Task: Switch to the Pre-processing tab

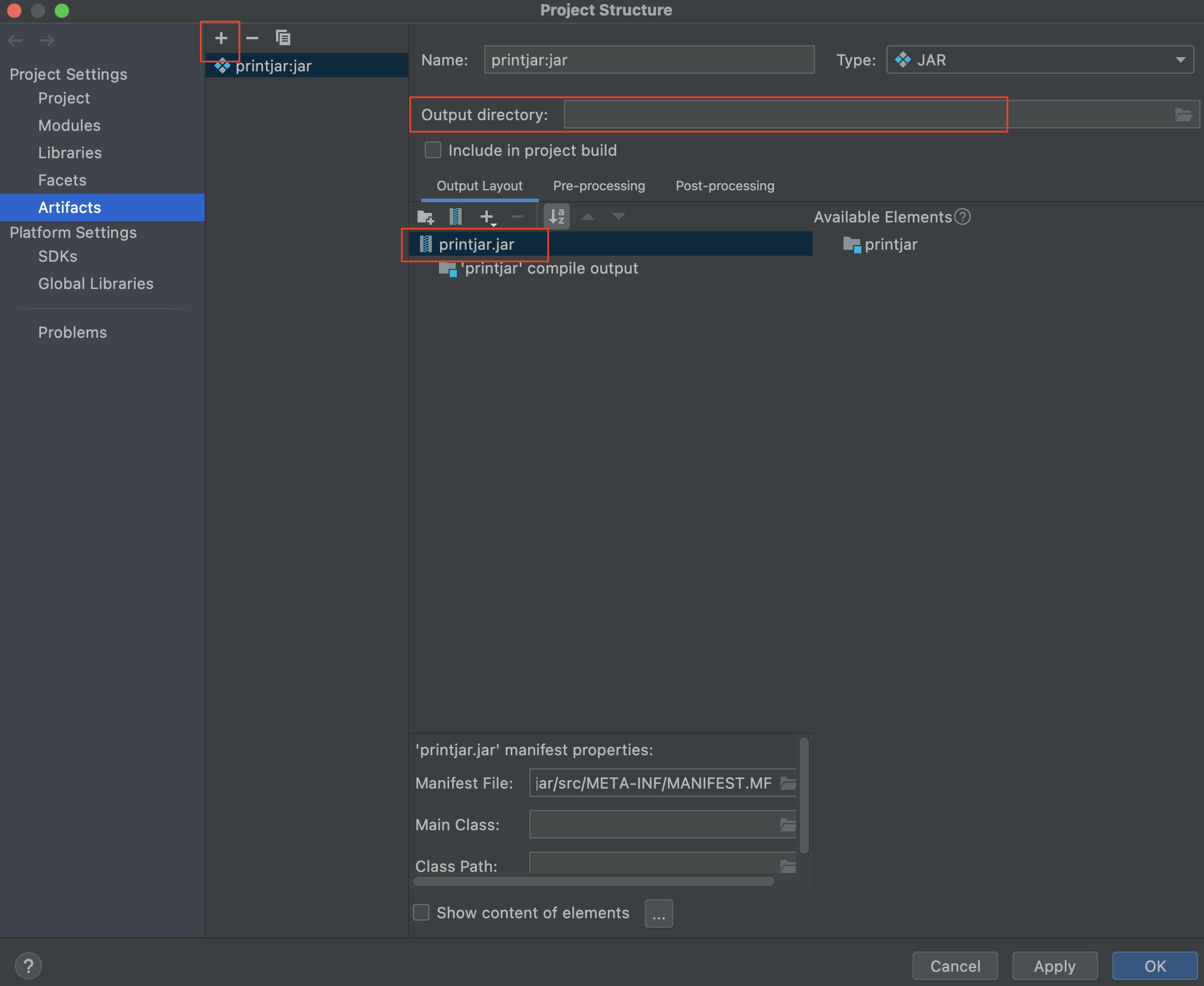Action: 598,186
